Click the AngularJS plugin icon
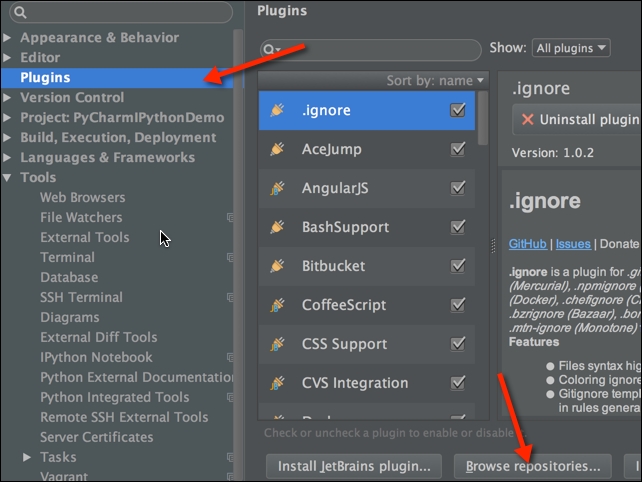Viewport: 642px width, 482px height. coord(277,188)
